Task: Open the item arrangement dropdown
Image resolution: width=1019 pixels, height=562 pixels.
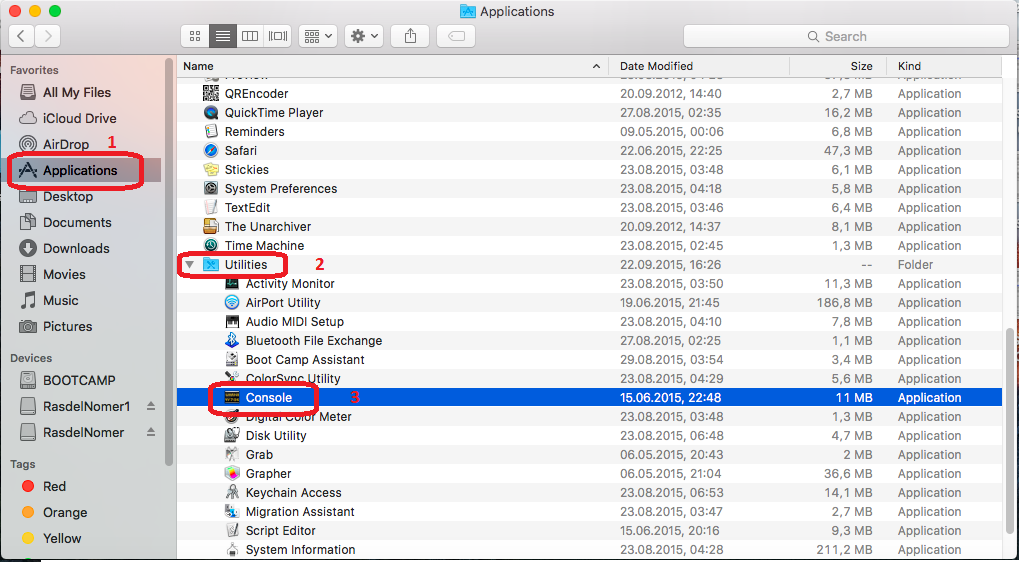Action: pyautogui.click(x=317, y=36)
